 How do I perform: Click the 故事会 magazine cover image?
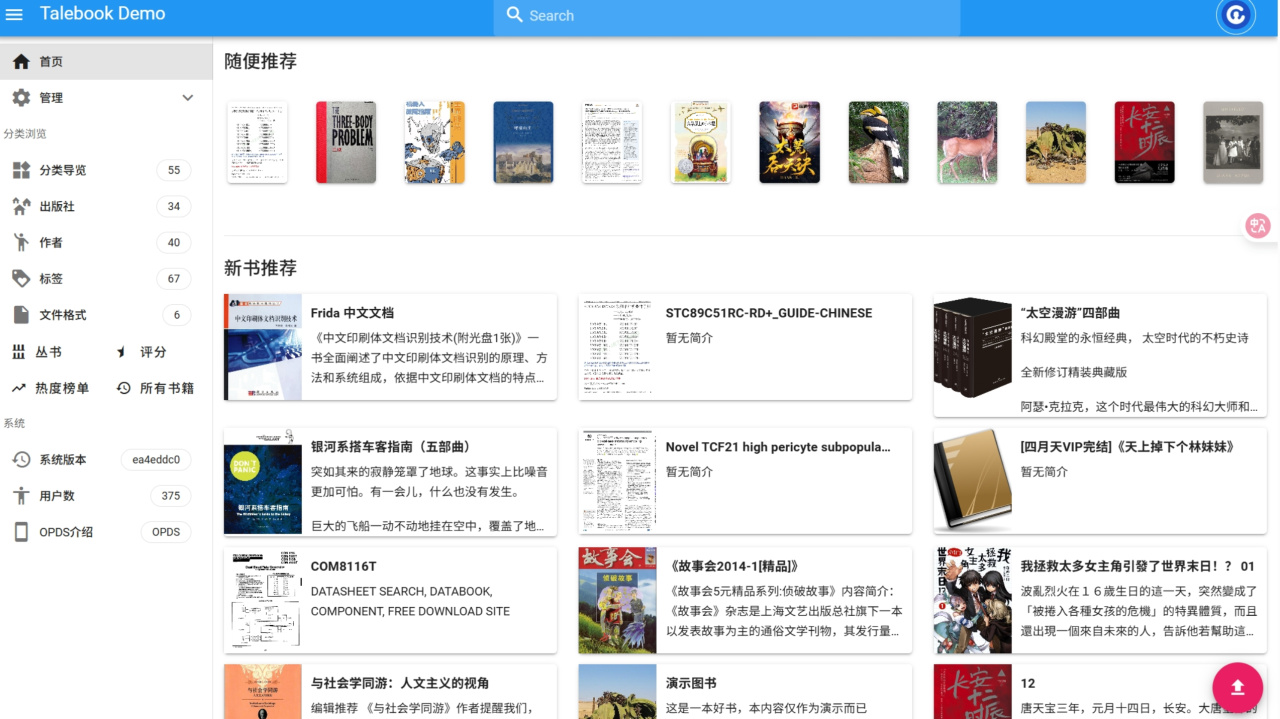618,600
